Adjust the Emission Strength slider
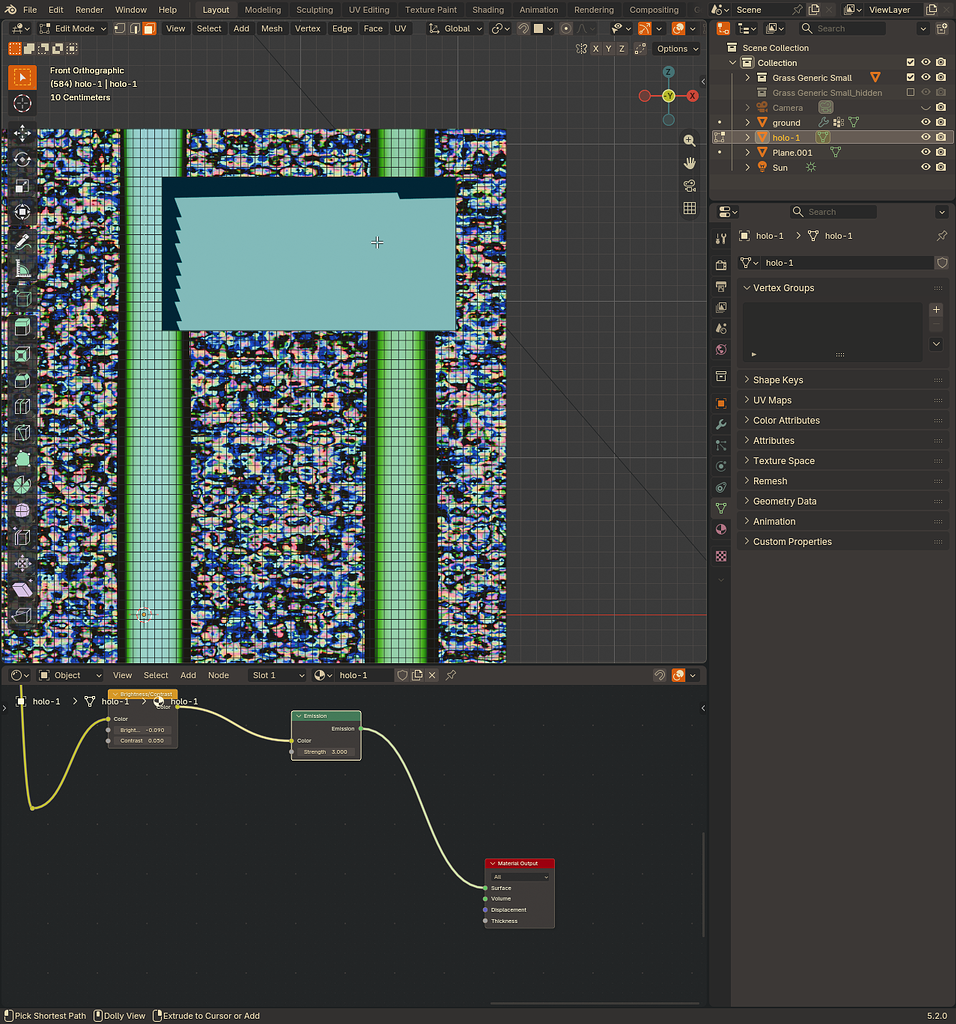This screenshot has width=956, height=1024. (325, 752)
